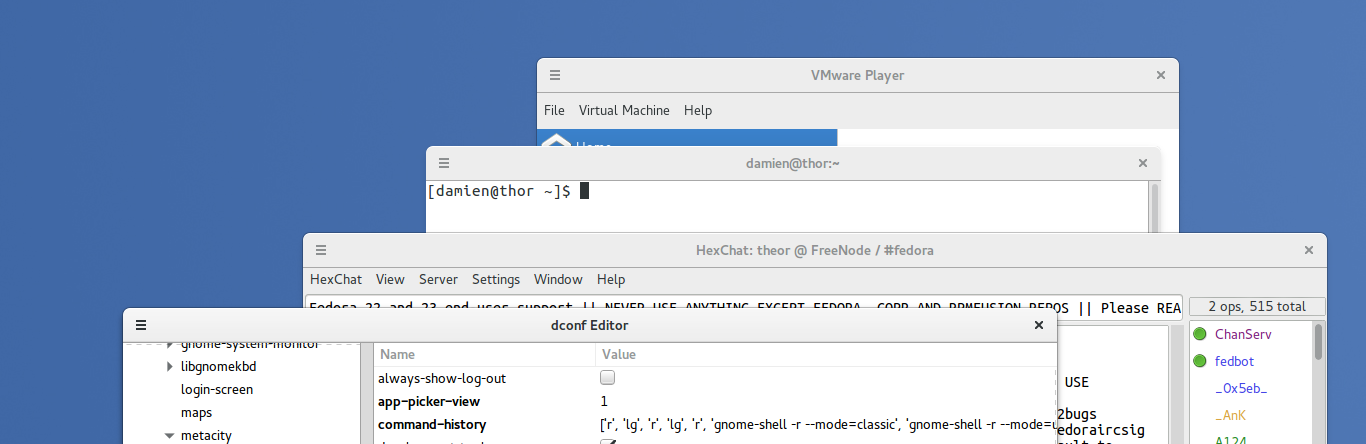This screenshot has width=1366, height=444.
Task: Open the Window menu in HexChat
Action: point(558,279)
